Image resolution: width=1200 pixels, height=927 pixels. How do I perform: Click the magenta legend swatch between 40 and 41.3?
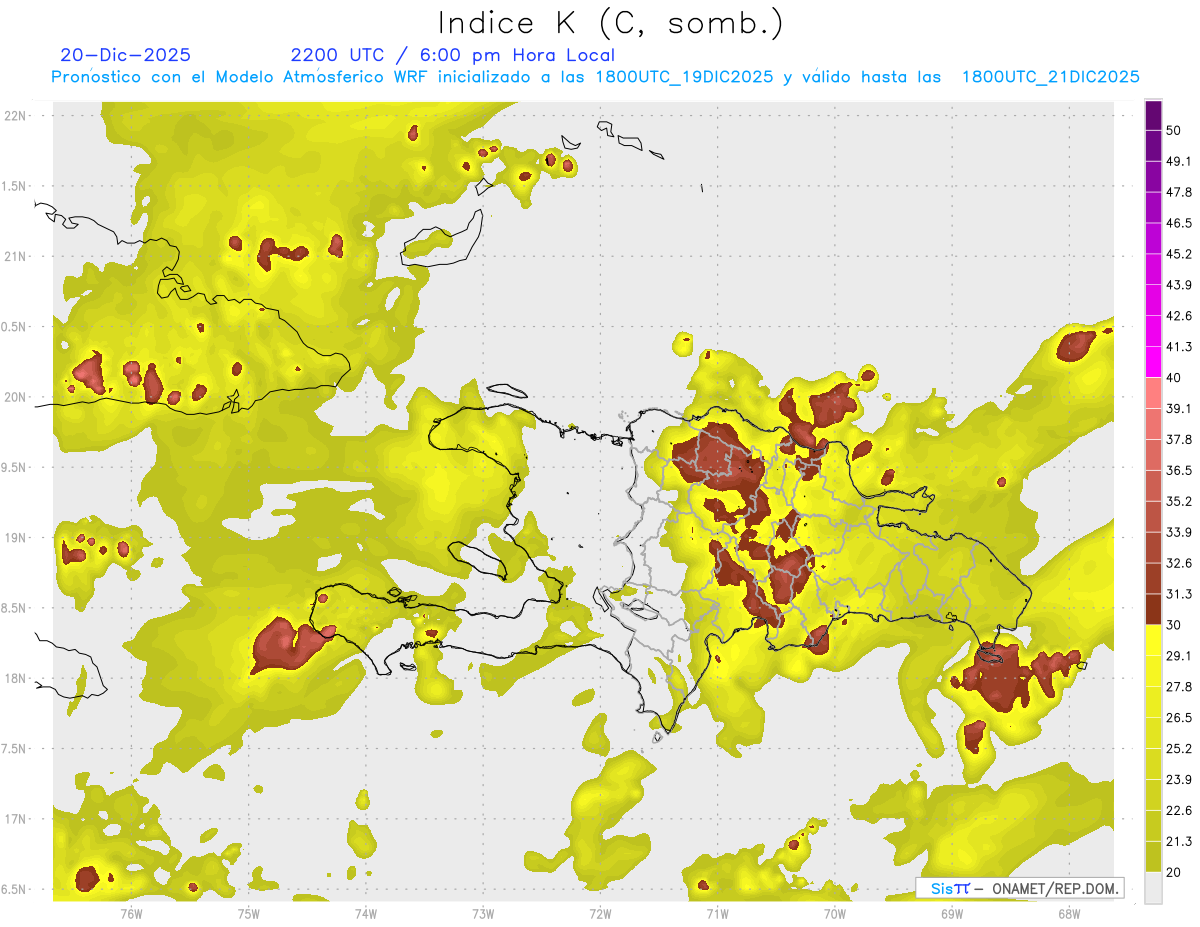pos(1153,362)
